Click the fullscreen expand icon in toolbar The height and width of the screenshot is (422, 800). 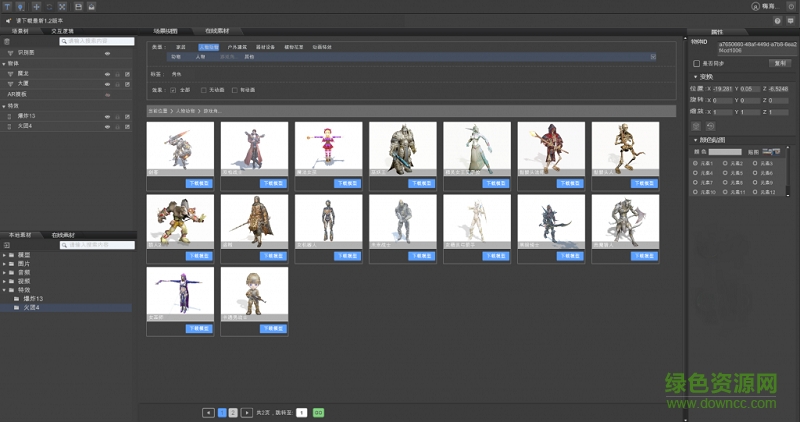coord(62,6)
